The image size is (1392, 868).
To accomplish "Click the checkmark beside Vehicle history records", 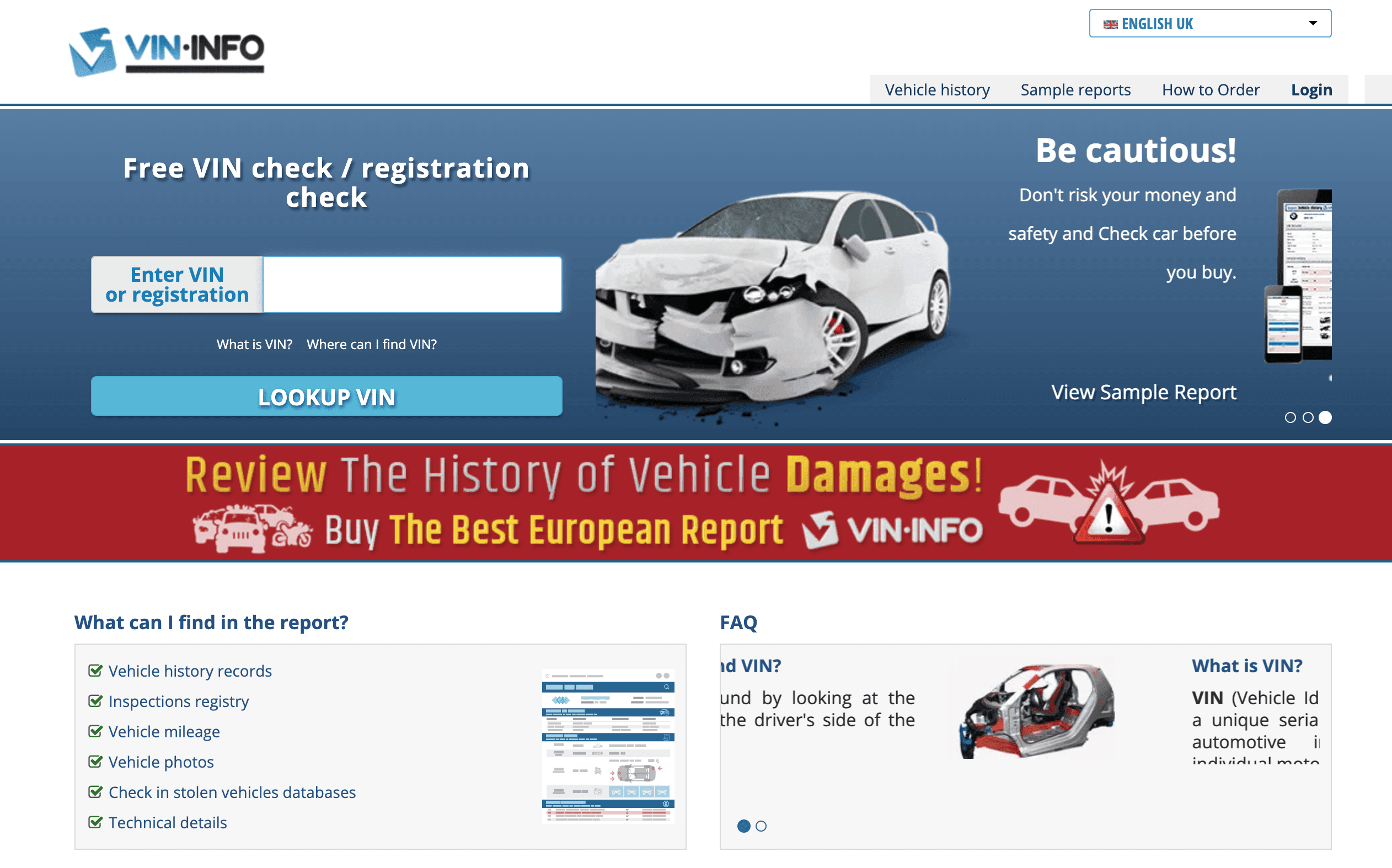I will pyautogui.click(x=95, y=670).
